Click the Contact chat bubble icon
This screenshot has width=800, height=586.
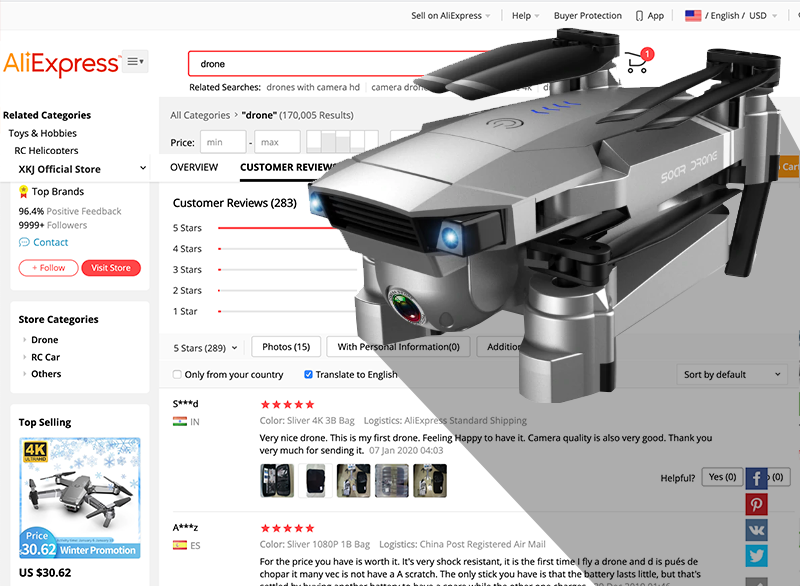point(24,242)
